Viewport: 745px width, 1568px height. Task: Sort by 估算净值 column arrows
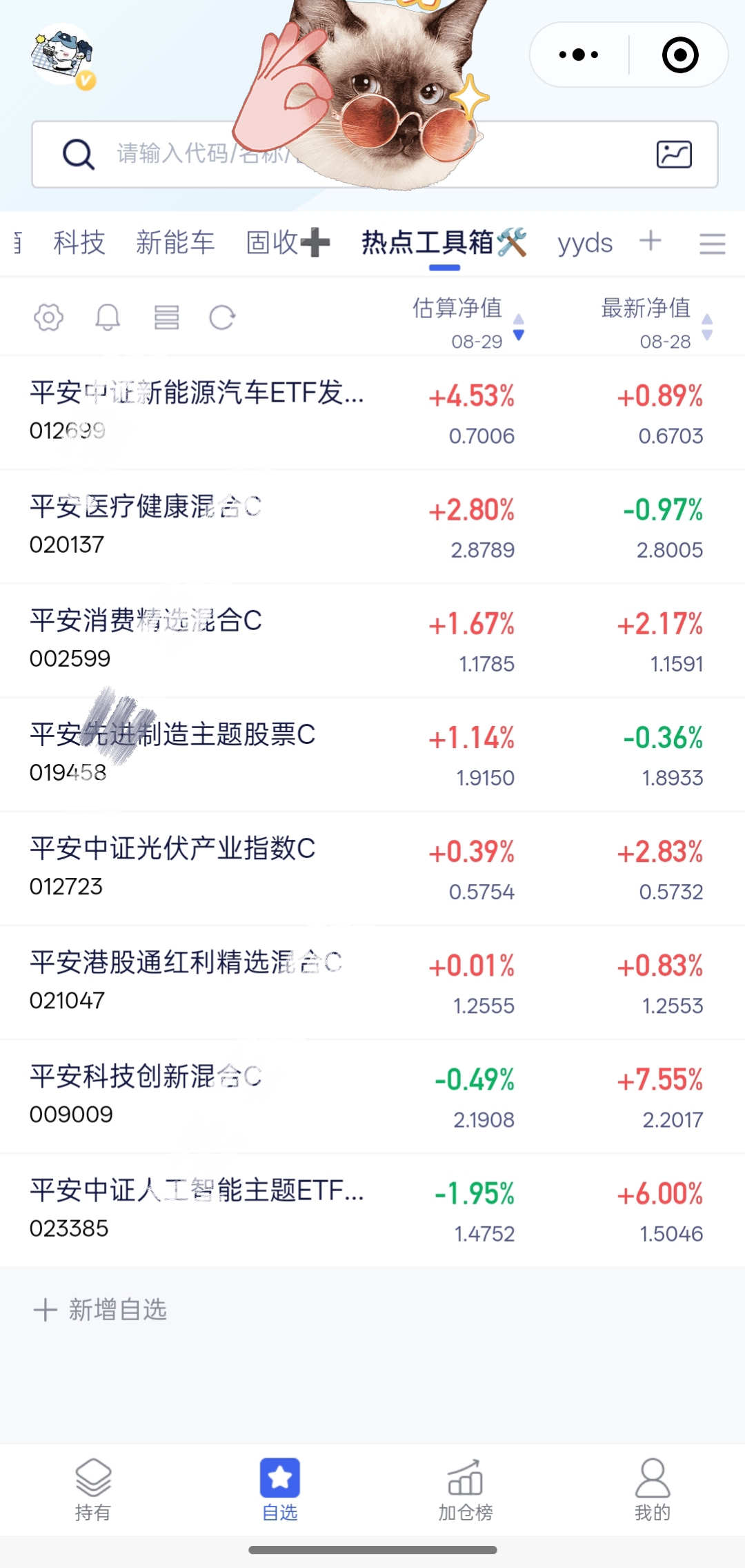(519, 326)
